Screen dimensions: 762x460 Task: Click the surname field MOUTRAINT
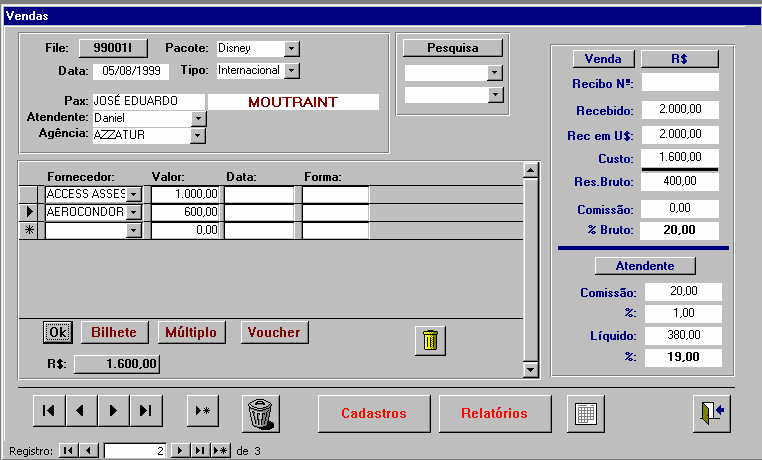294,102
